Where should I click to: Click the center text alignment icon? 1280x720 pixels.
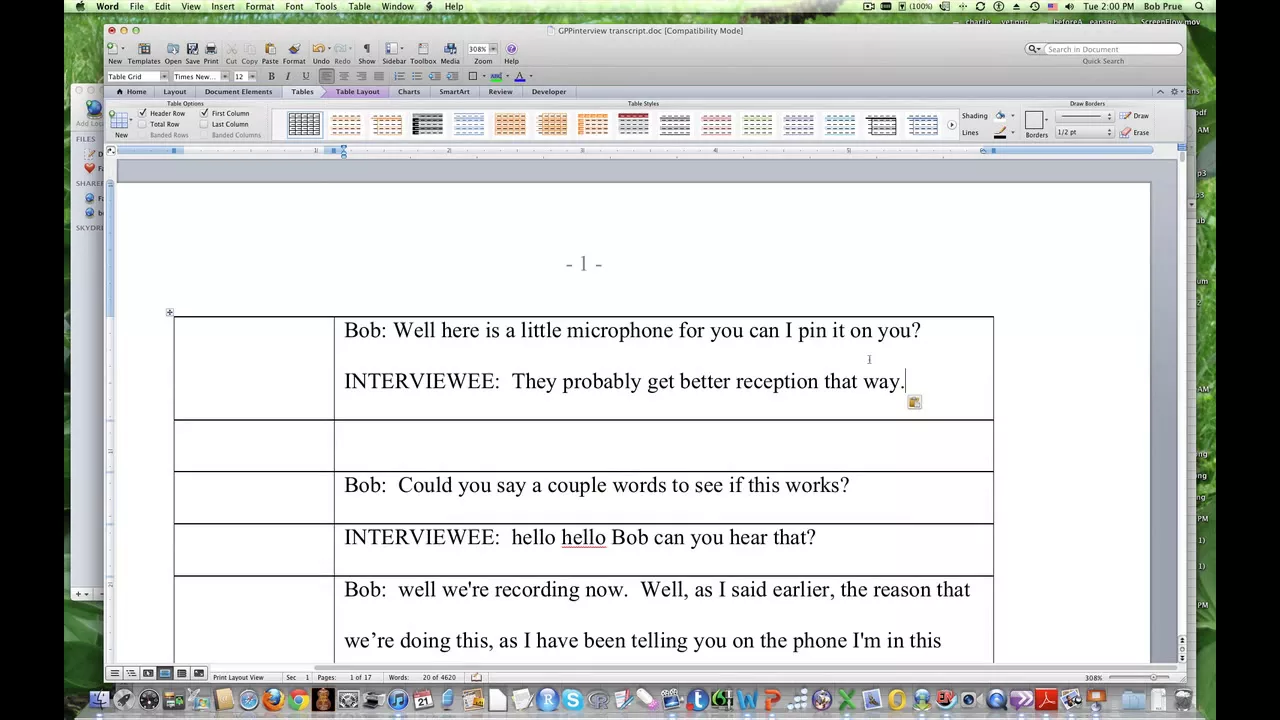click(344, 77)
